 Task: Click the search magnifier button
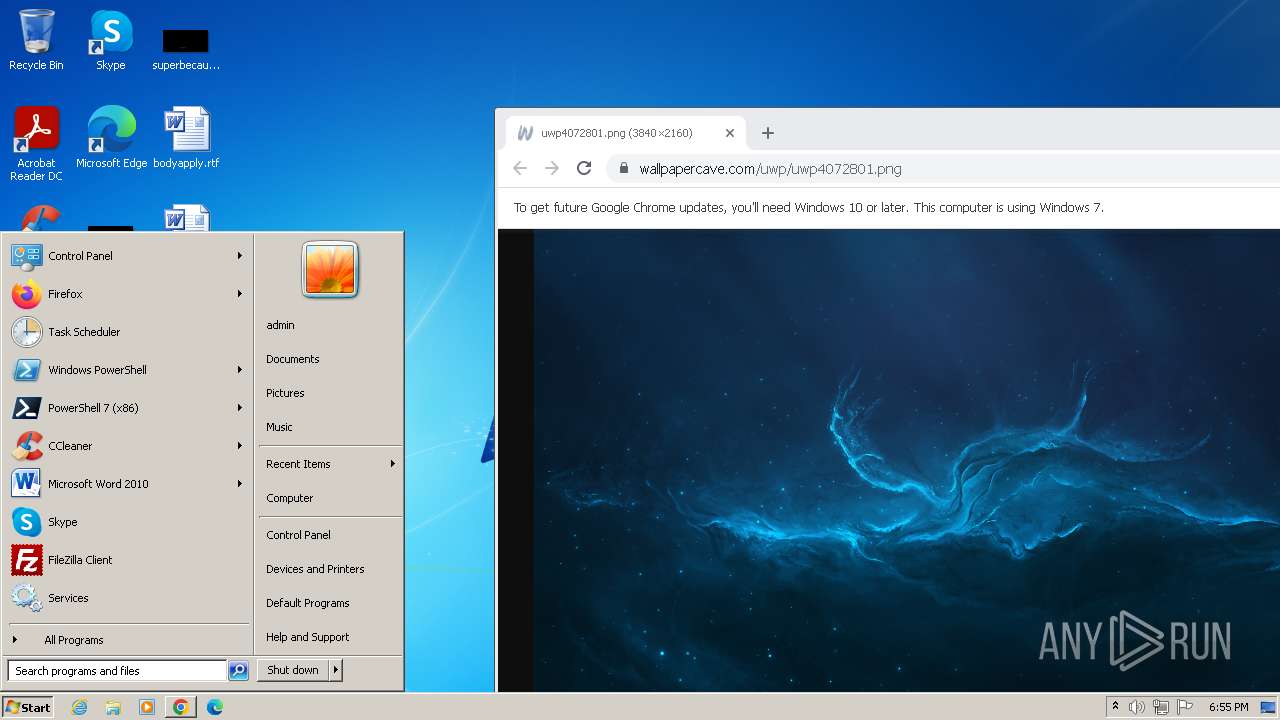tap(238, 671)
